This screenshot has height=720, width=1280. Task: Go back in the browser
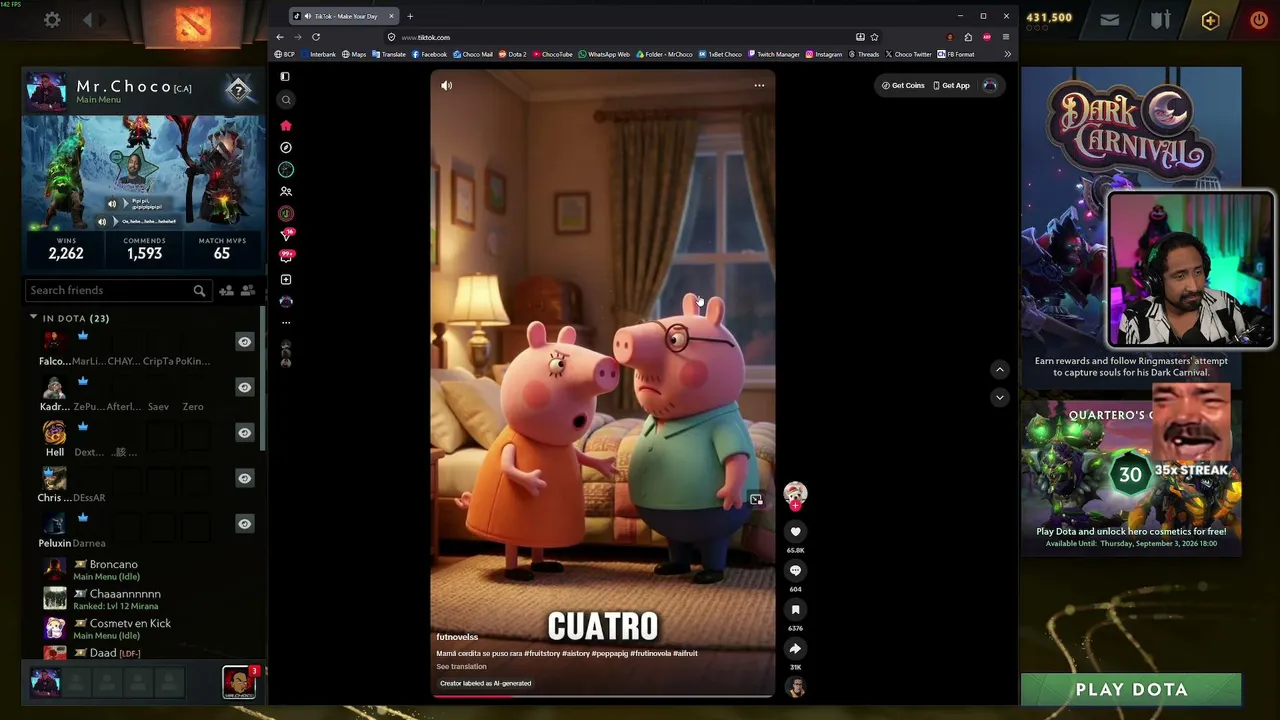point(280,37)
